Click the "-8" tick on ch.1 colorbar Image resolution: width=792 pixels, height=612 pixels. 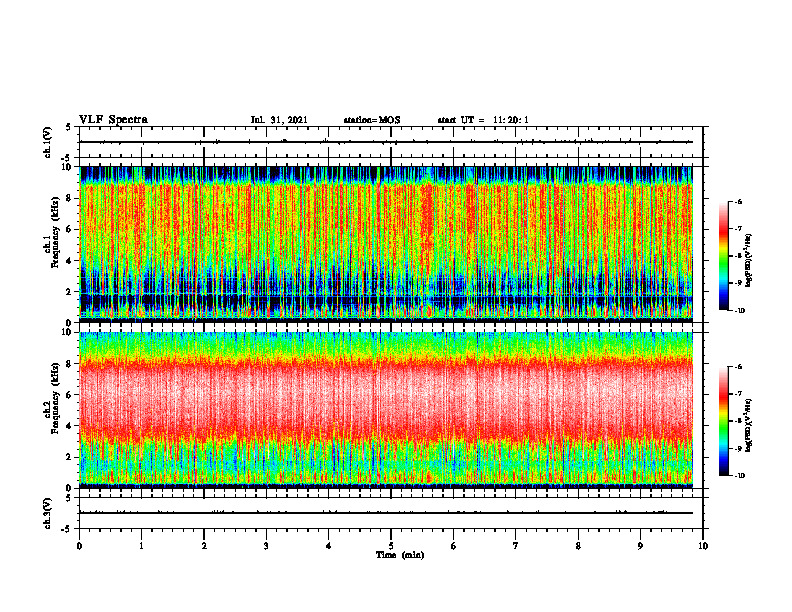738,256
